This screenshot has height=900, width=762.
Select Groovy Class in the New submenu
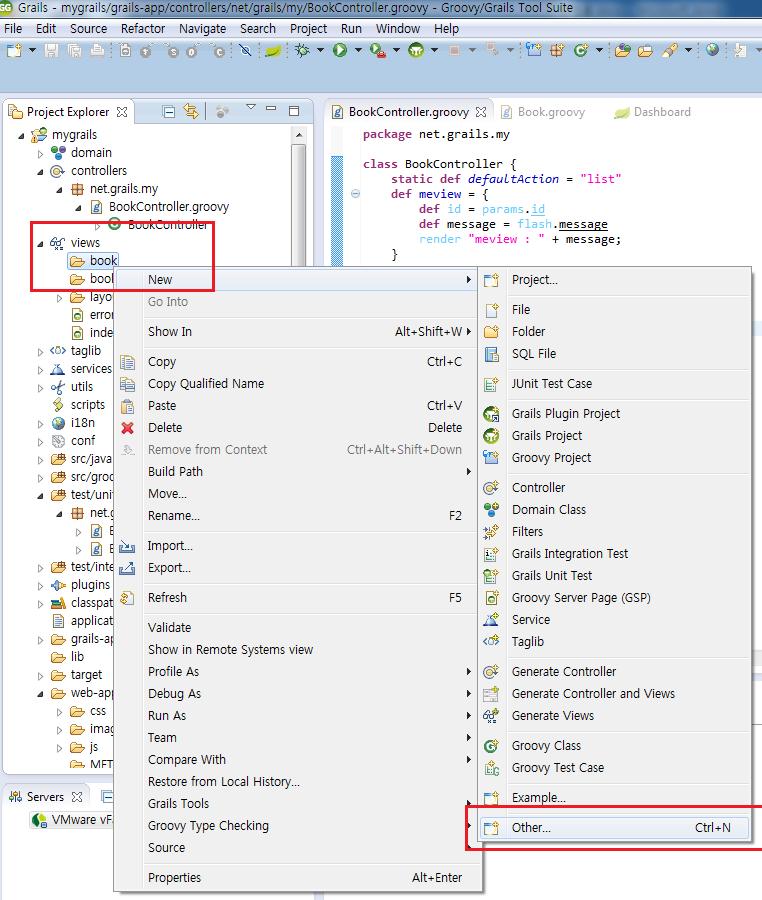click(x=615, y=746)
